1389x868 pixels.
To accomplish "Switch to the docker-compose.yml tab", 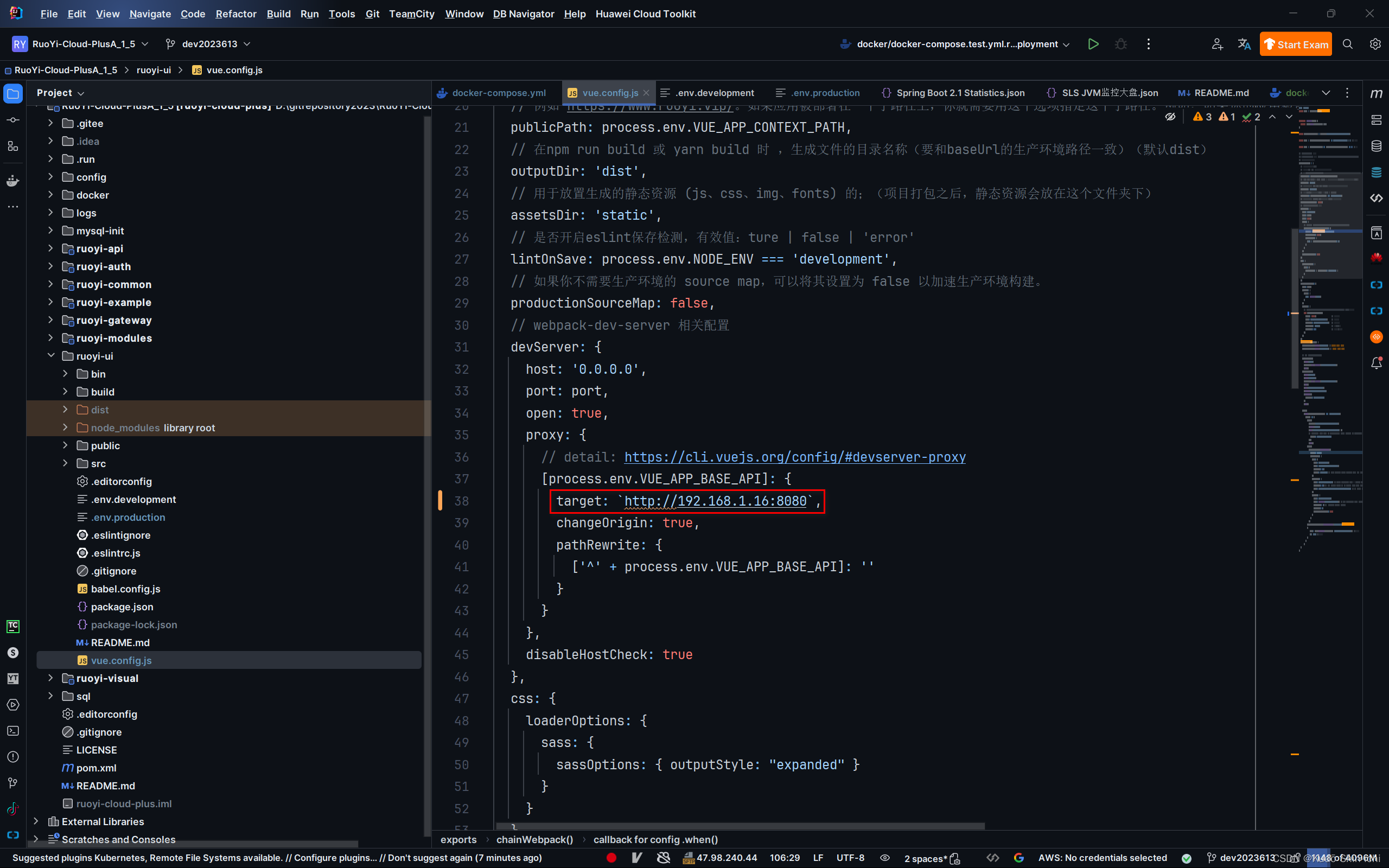I will tap(492, 93).
